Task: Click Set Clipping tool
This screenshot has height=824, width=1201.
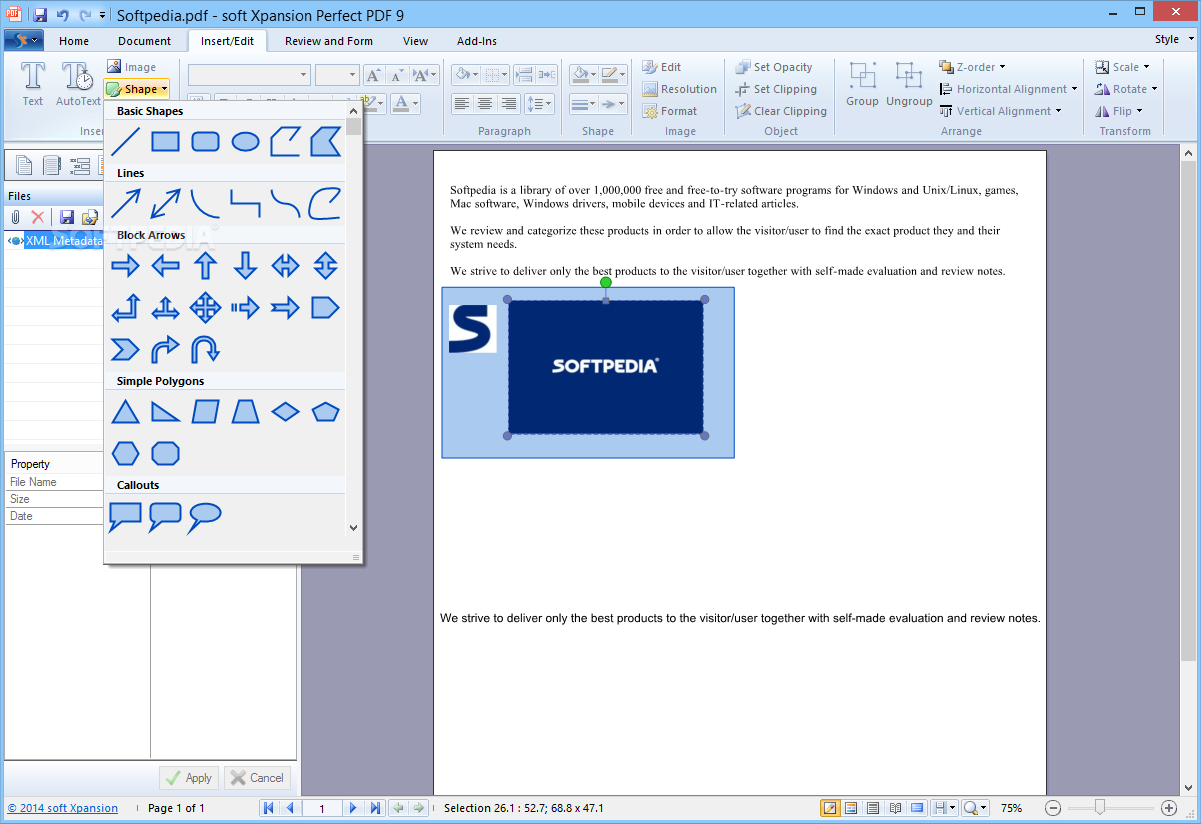Action: (x=776, y=89)
